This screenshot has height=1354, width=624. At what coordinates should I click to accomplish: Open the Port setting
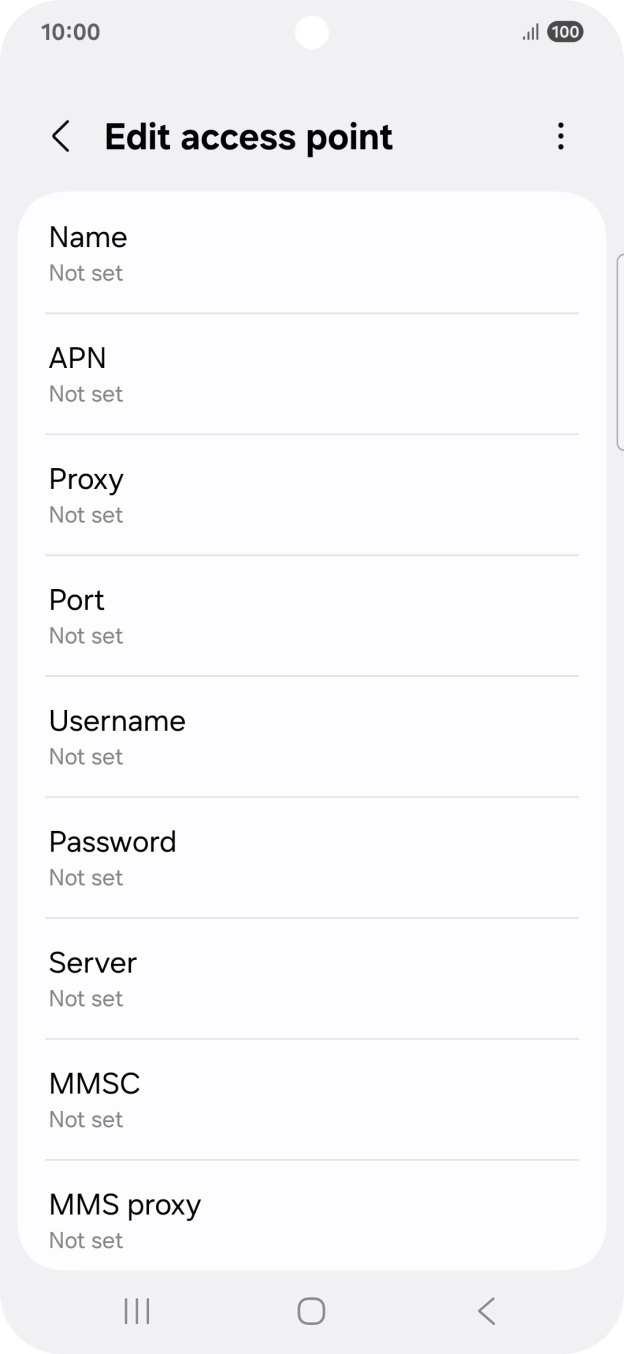[x=311, y=616]
